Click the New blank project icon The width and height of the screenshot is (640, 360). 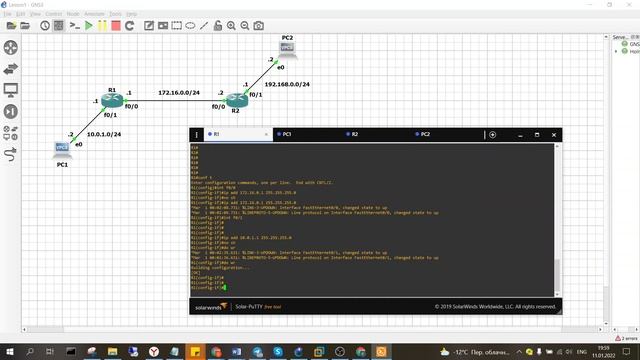pos(11,26)
